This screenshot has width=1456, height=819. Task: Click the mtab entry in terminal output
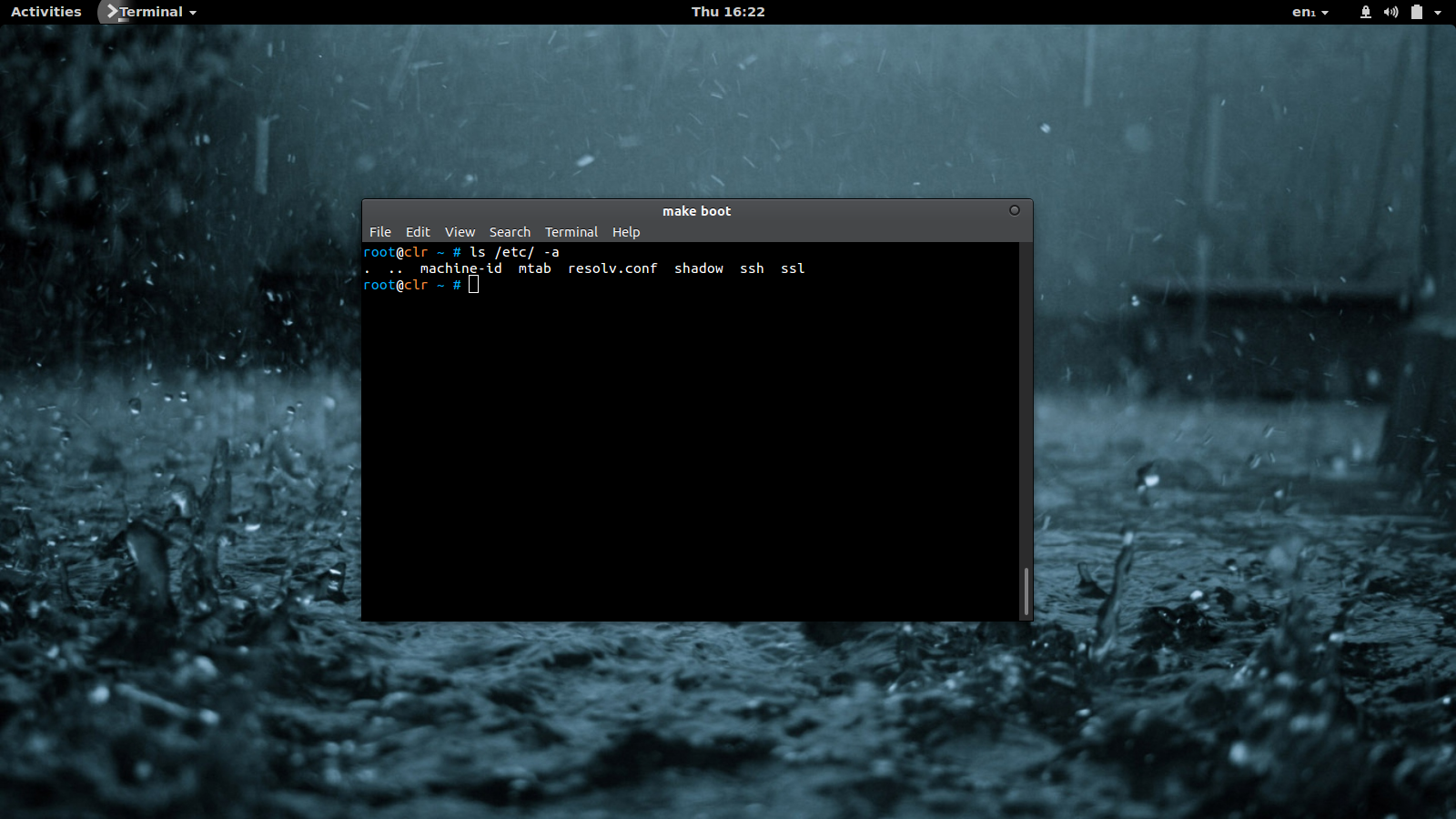535,268
